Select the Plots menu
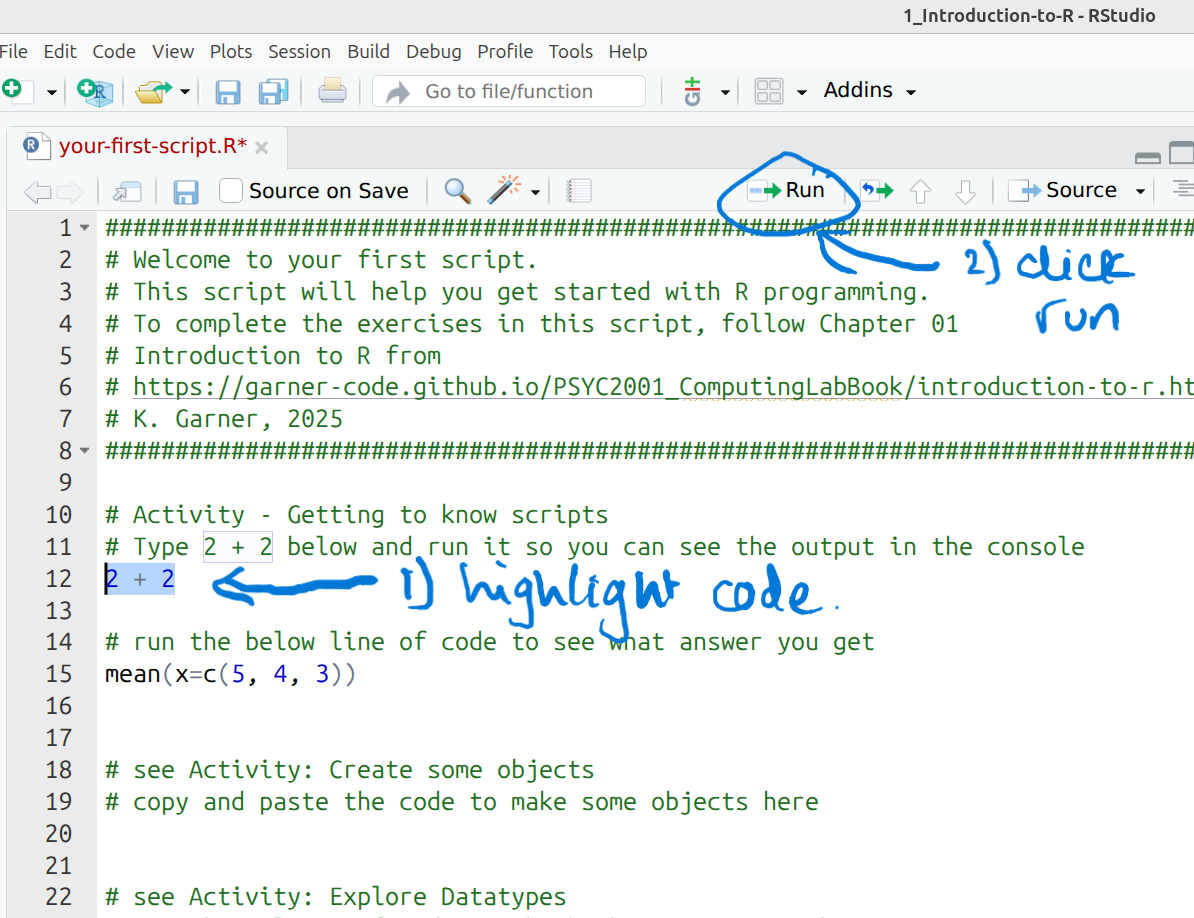The width and height of the screenshot is (1194, 918). click(x=230, y=51)
